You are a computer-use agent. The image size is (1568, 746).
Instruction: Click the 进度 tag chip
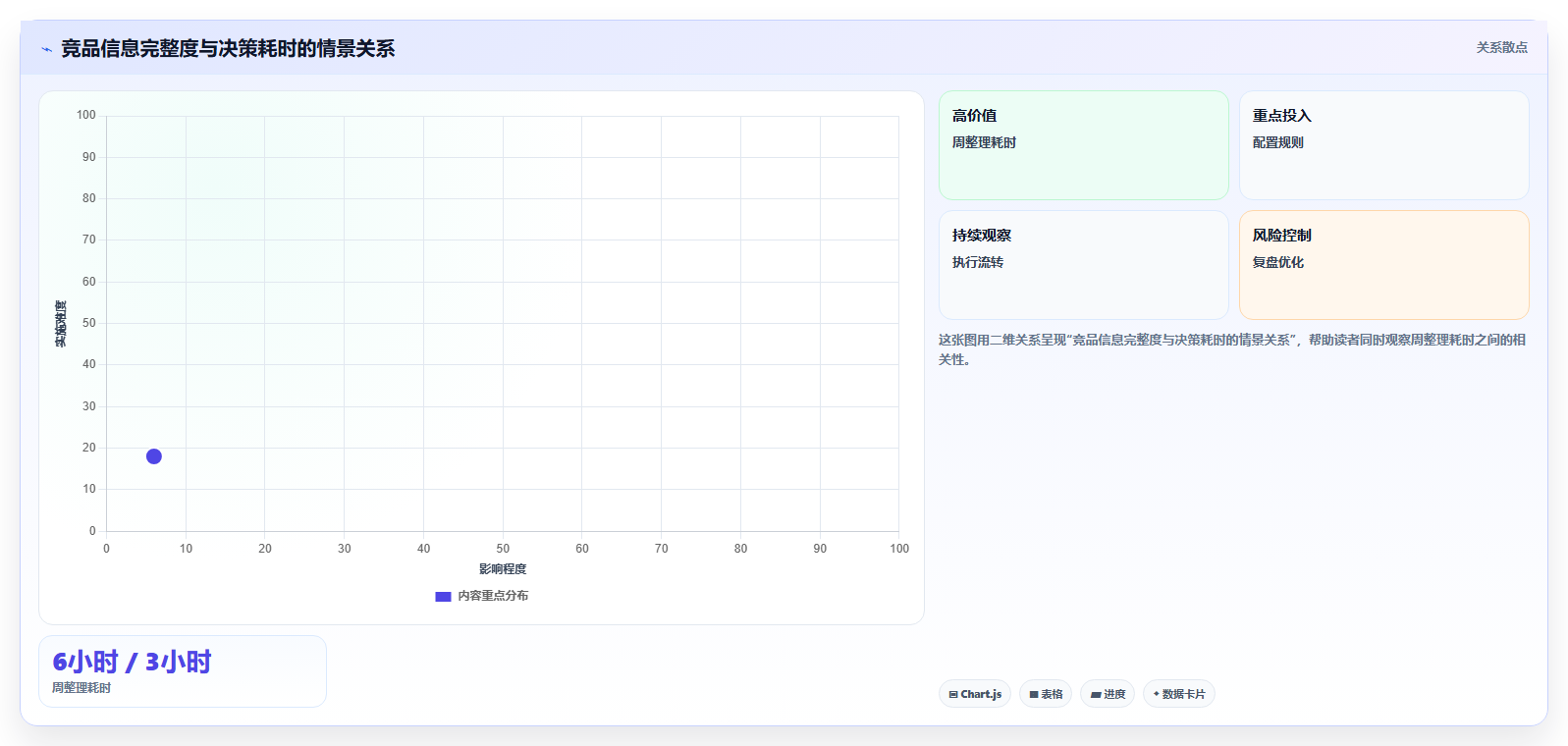coord(1108,694)
